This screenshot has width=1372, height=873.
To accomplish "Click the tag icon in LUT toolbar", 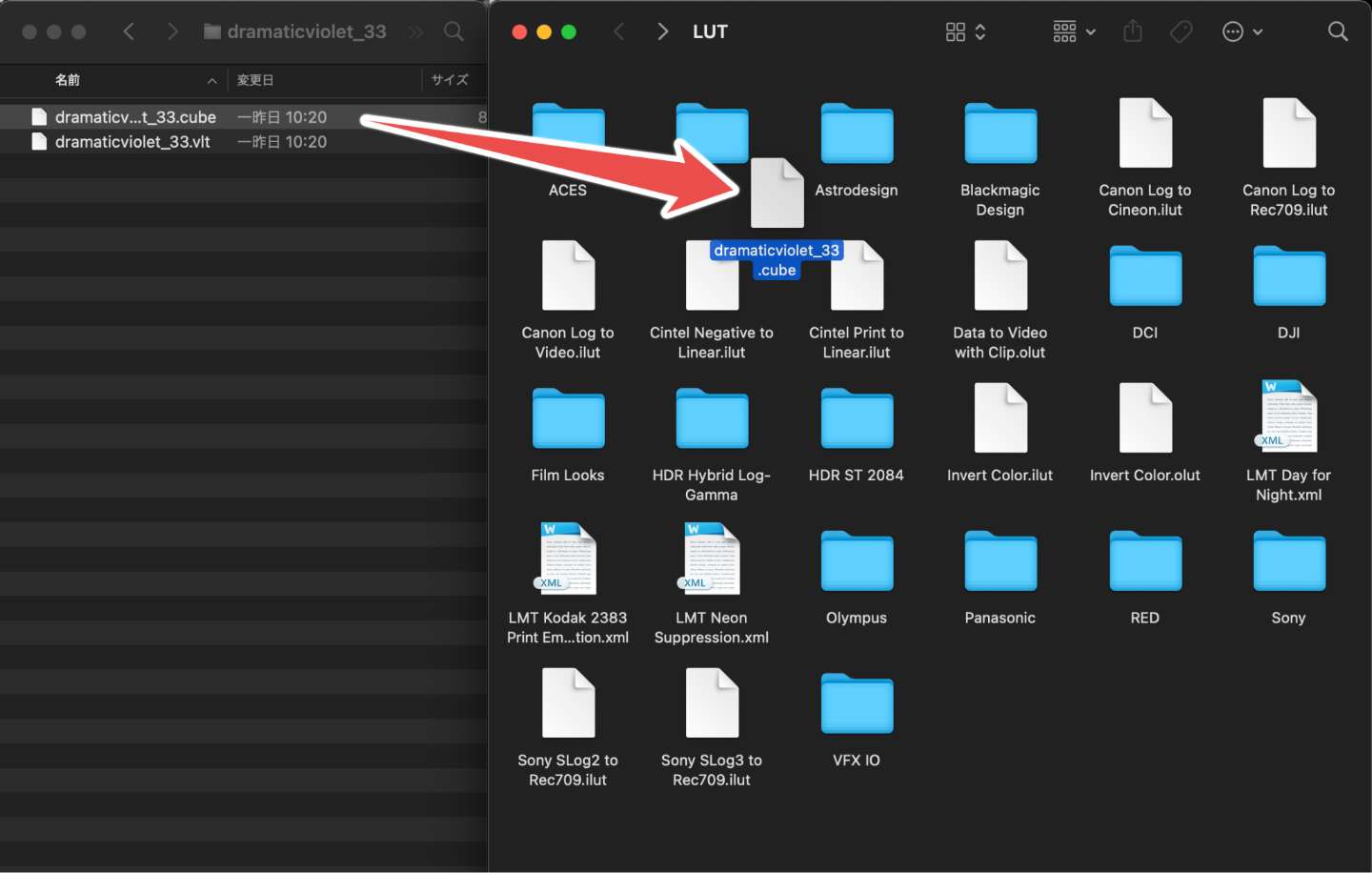I will tap(1181, 32).
